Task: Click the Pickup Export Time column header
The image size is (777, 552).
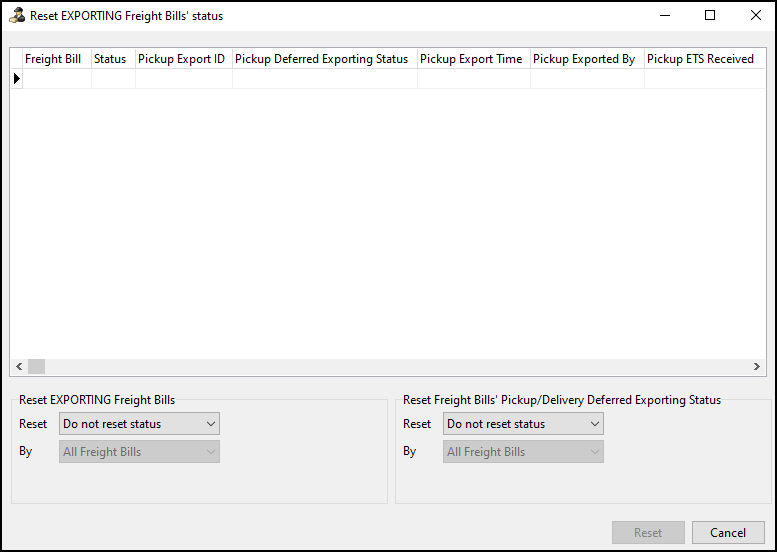Action: (471, 59)
